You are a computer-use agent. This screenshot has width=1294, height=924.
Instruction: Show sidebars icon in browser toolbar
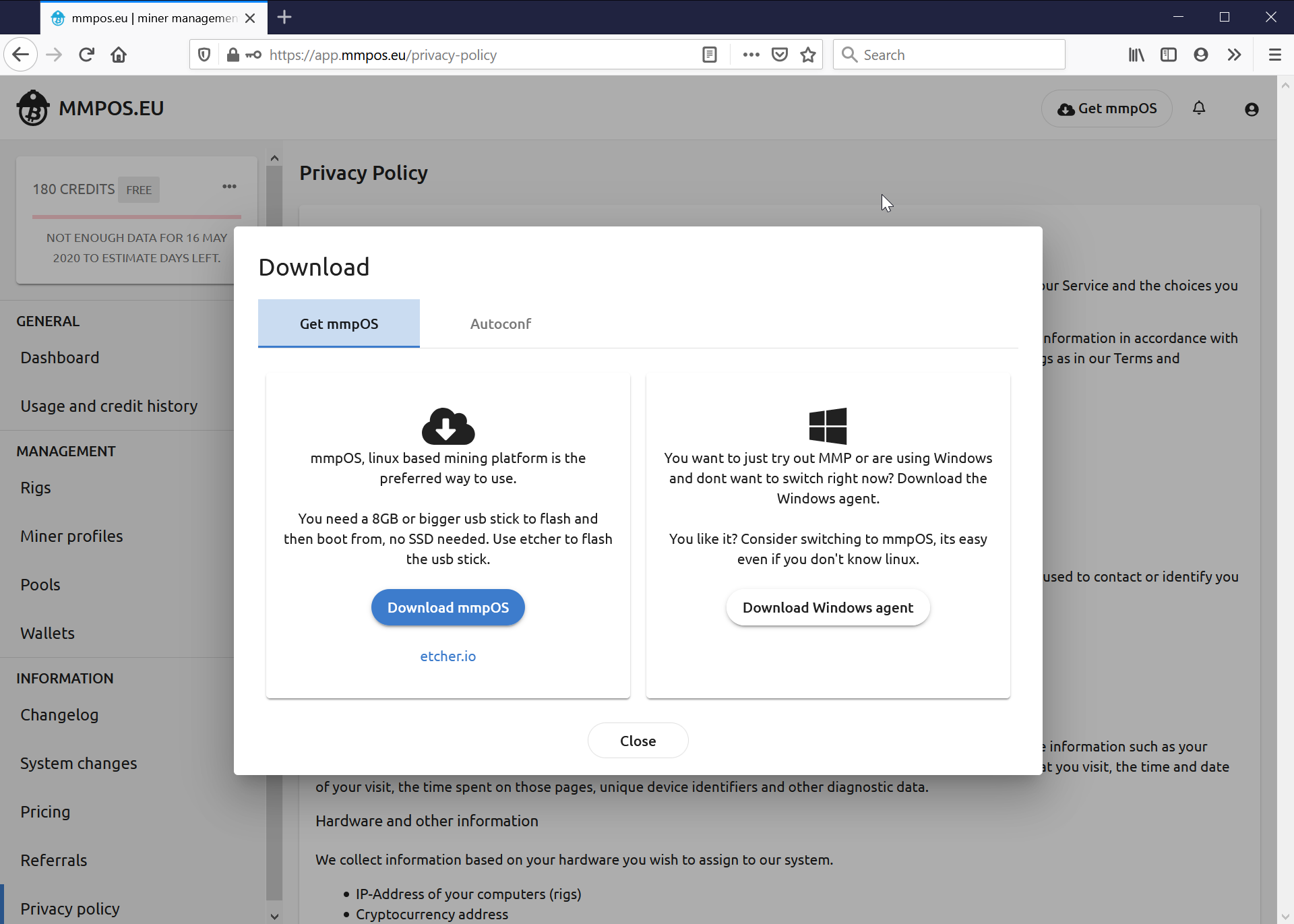click(1169, 55)
